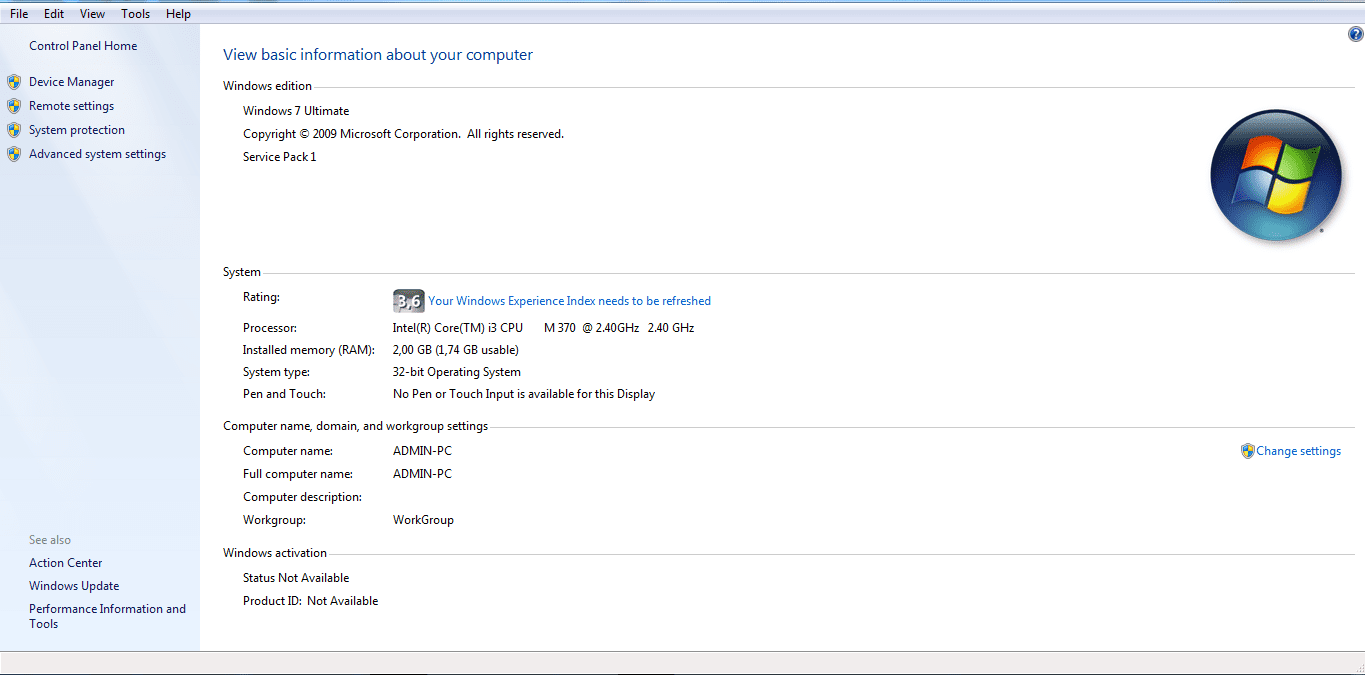
Task: Open Action Center link
Action: 66,563
